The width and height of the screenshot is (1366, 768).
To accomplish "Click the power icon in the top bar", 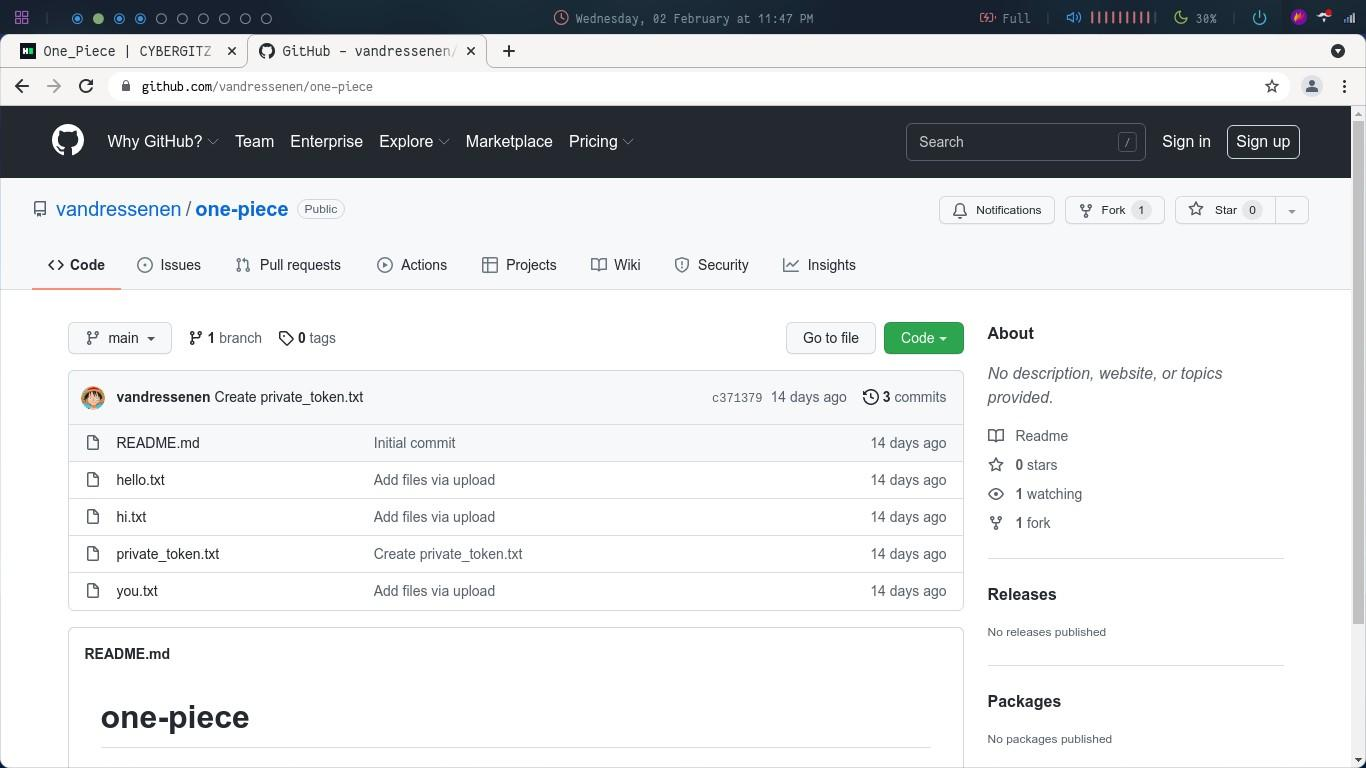I will coord(1259,18).
